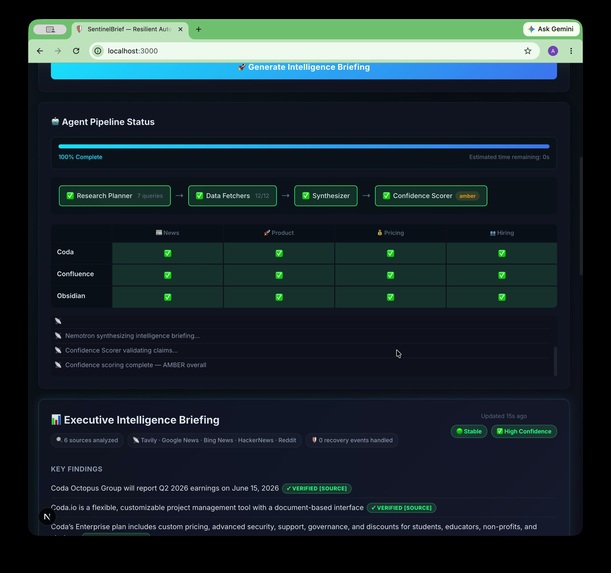The image size is (611, 573).
Task: Click the Confluence Pricing checkmark cell
Action: click(x=390, y=275)
